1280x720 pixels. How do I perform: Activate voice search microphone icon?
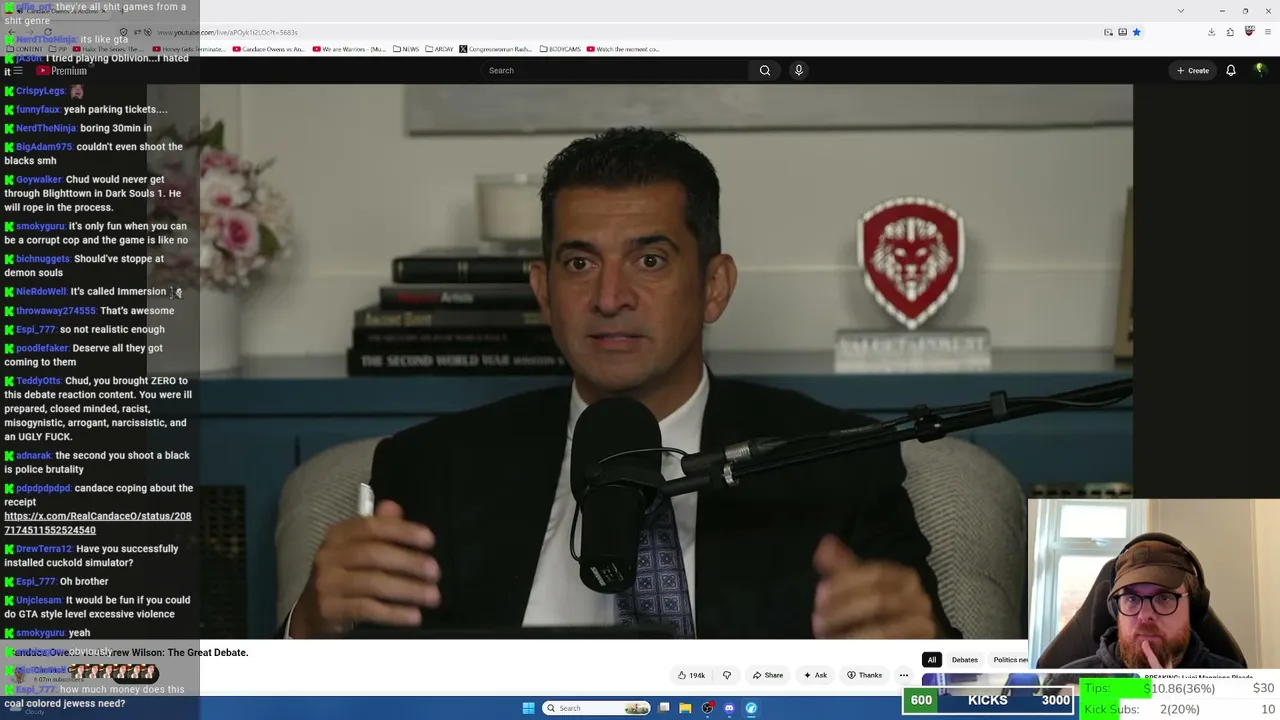click(798, 70)
